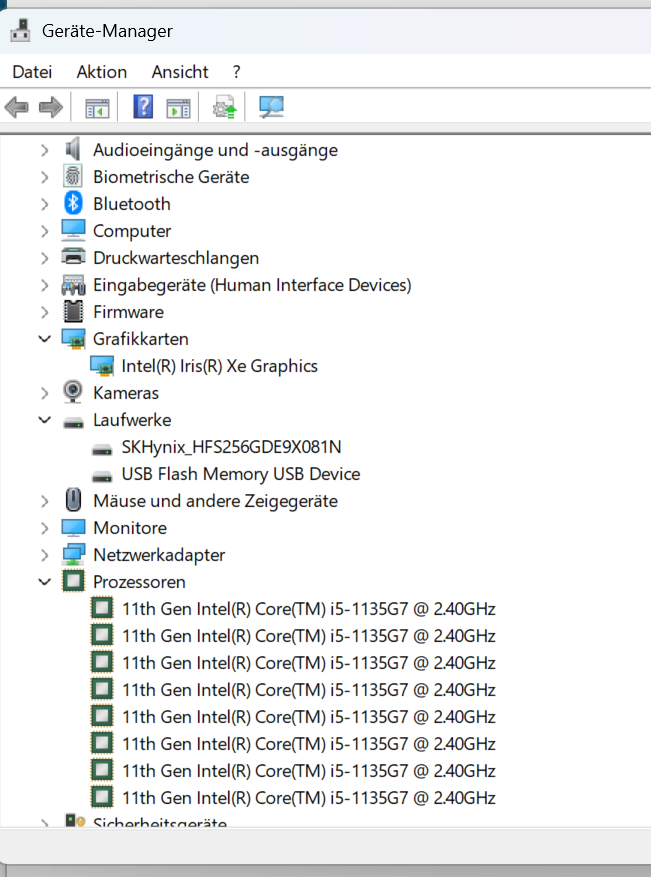651x877 pixels.
Task: Click the USB Flash Memory drive icon
Action: click(102, 476)
